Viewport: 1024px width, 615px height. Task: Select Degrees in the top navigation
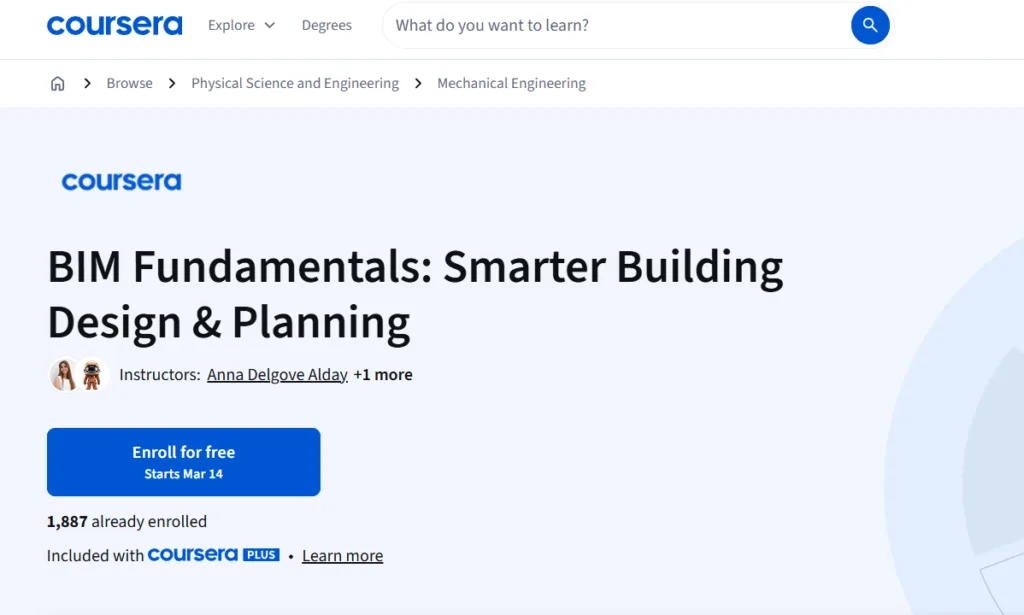[326, 25]
